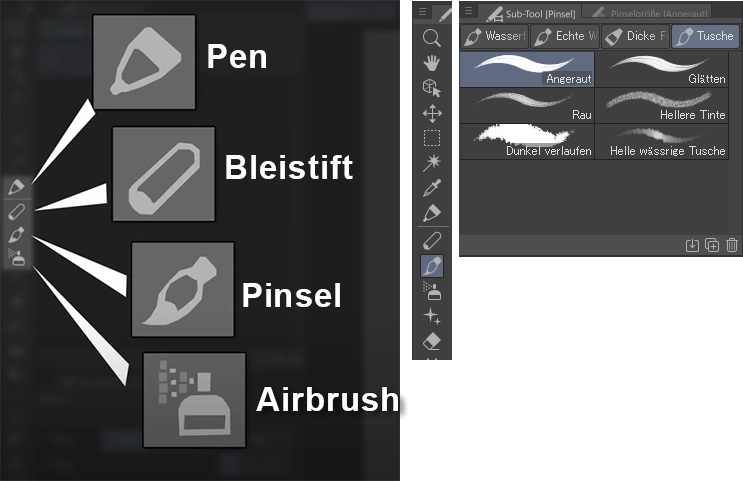
Task: Select the Auto select magic wand tool
Action: [432, 163]
